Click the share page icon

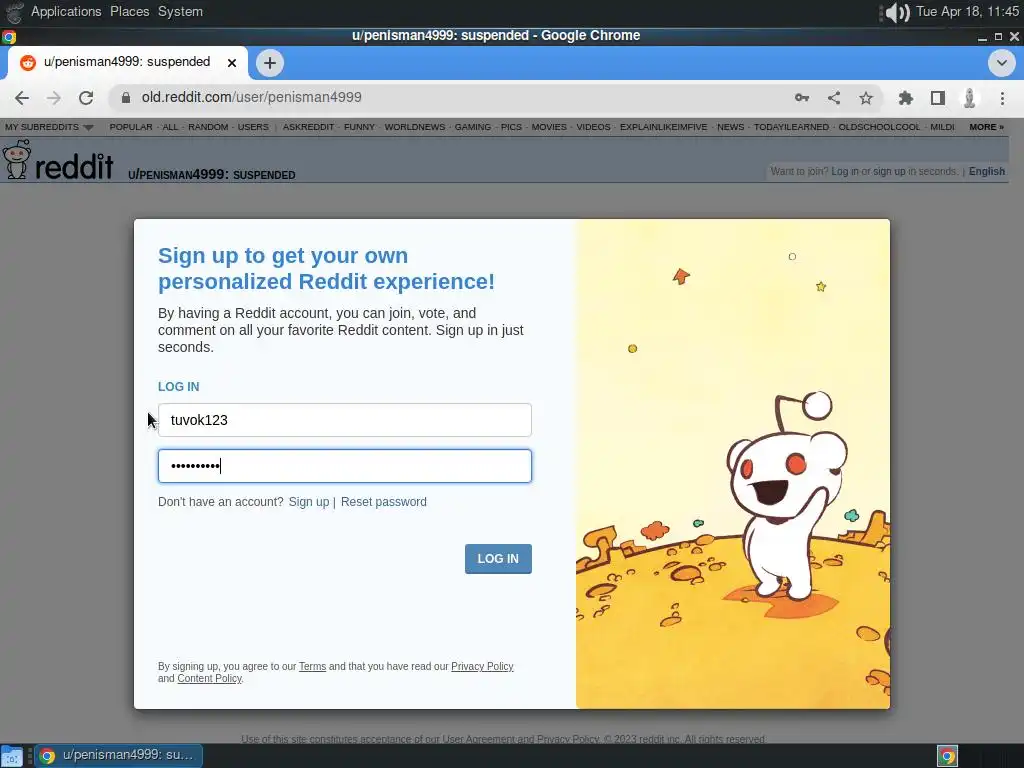(834, 98)
